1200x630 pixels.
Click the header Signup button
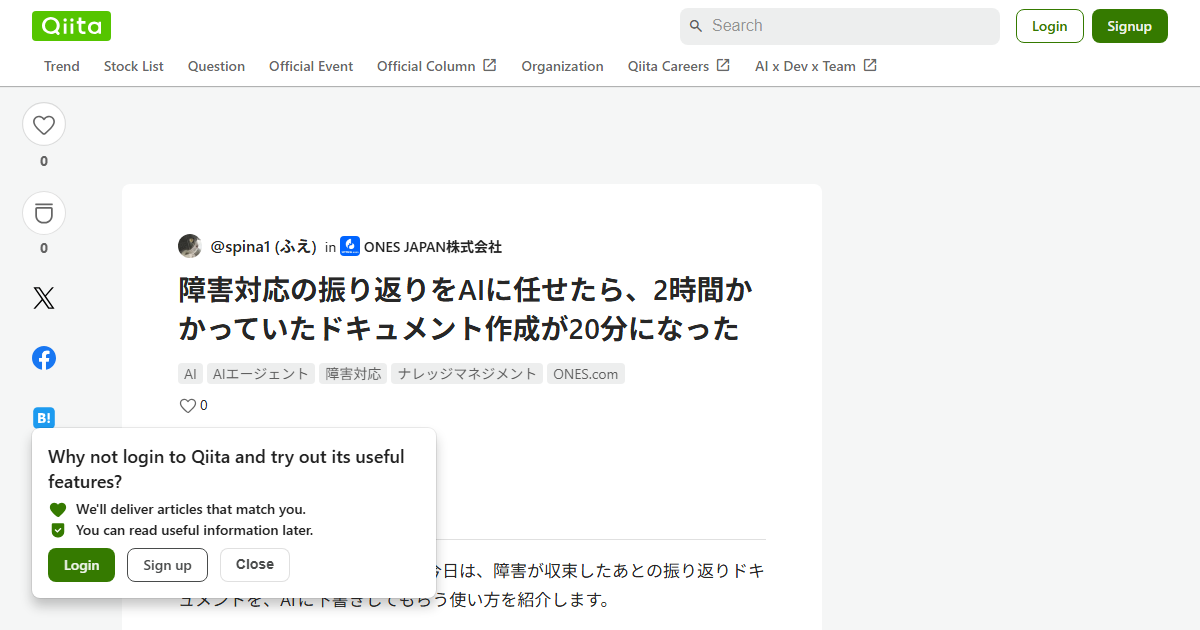[1130, 26]
